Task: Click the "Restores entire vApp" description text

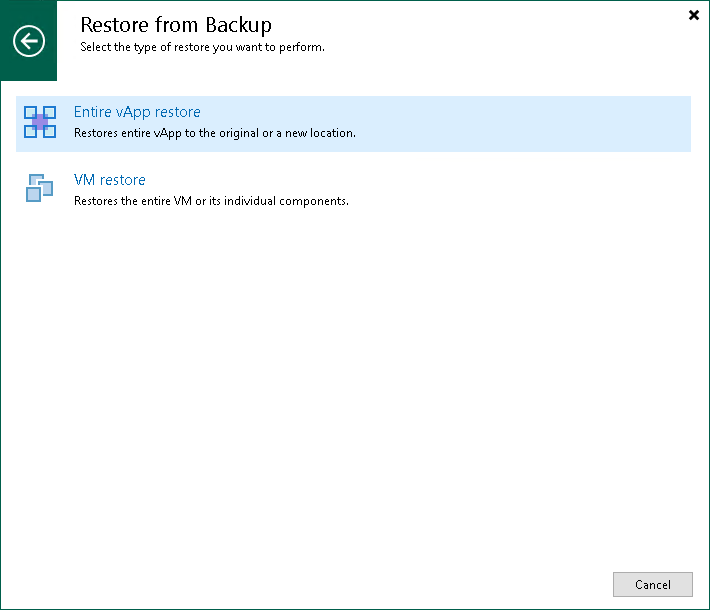Action: (x=214, y=133)
